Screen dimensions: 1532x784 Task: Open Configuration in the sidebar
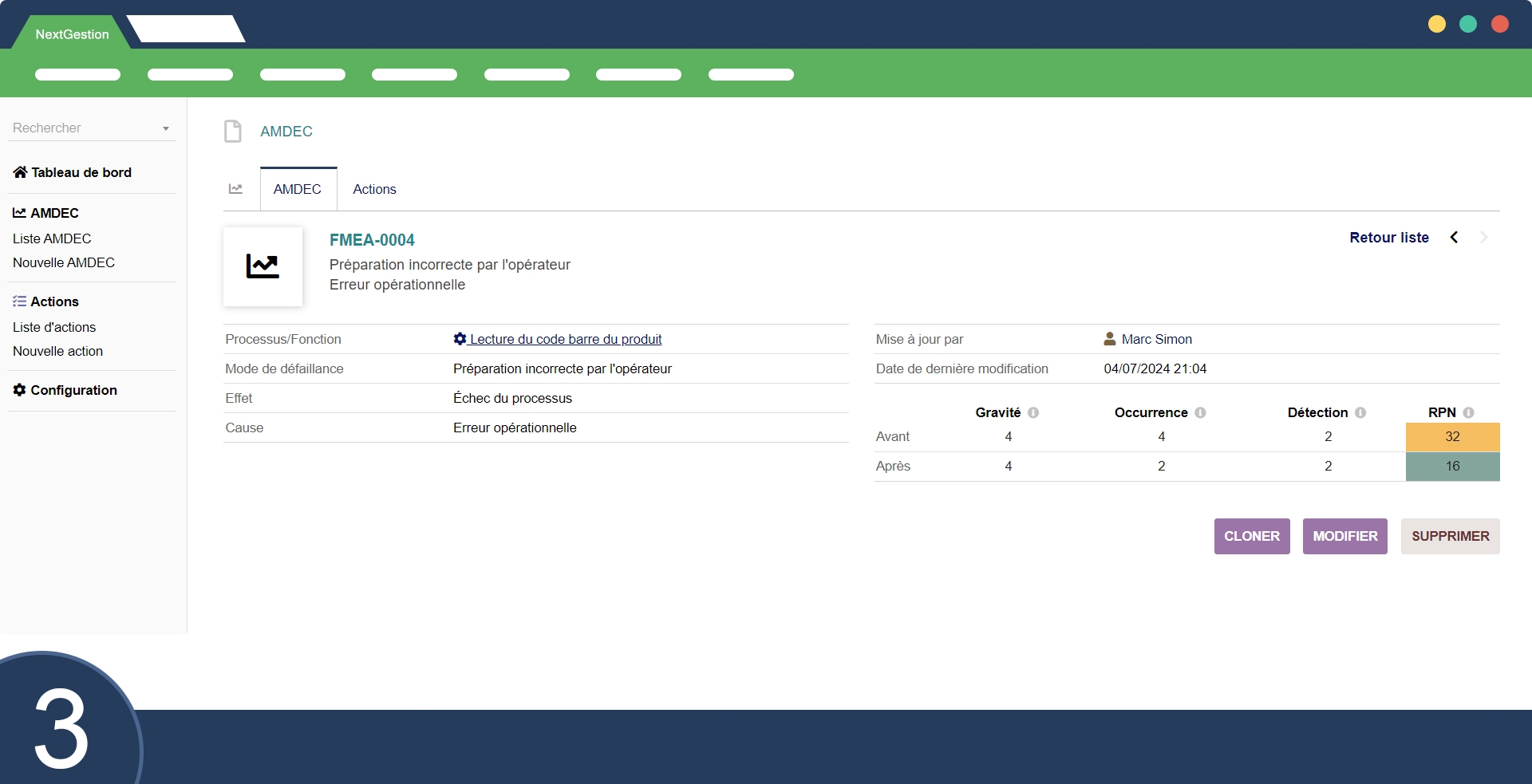[x=73, y=390]
